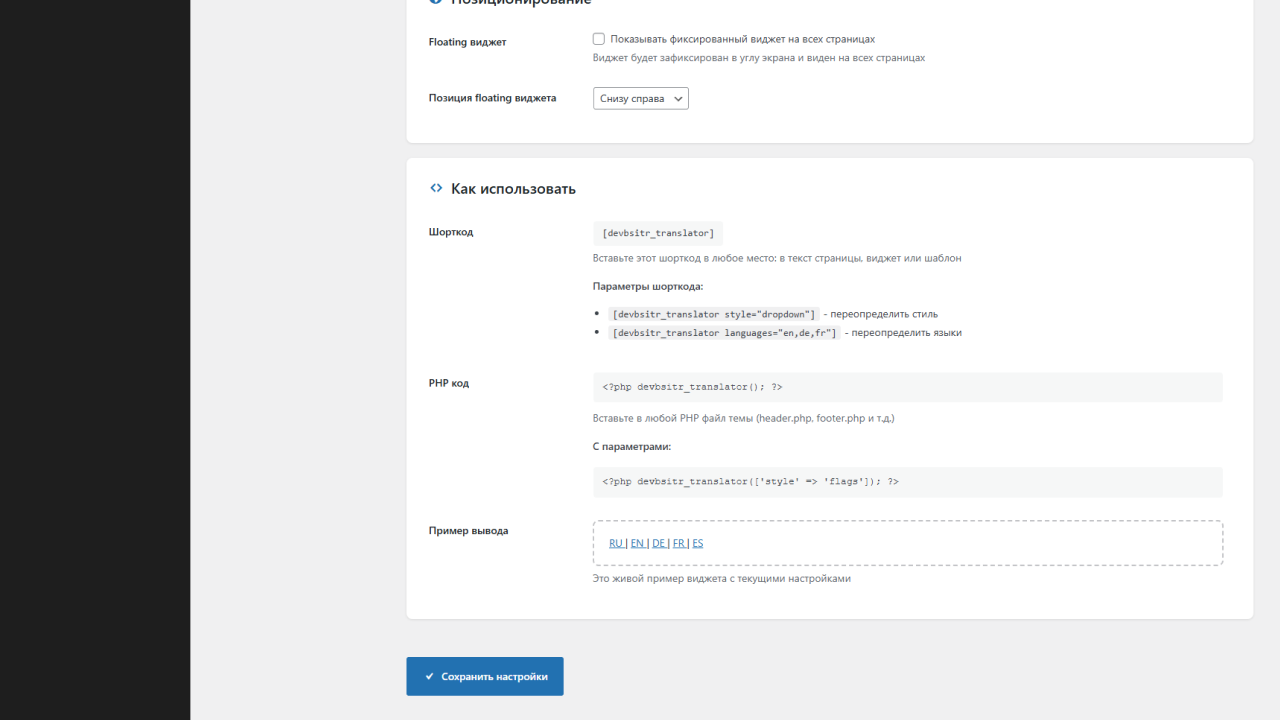Choose the FR language link
The image size is (1280, 720).
(679, 543)
